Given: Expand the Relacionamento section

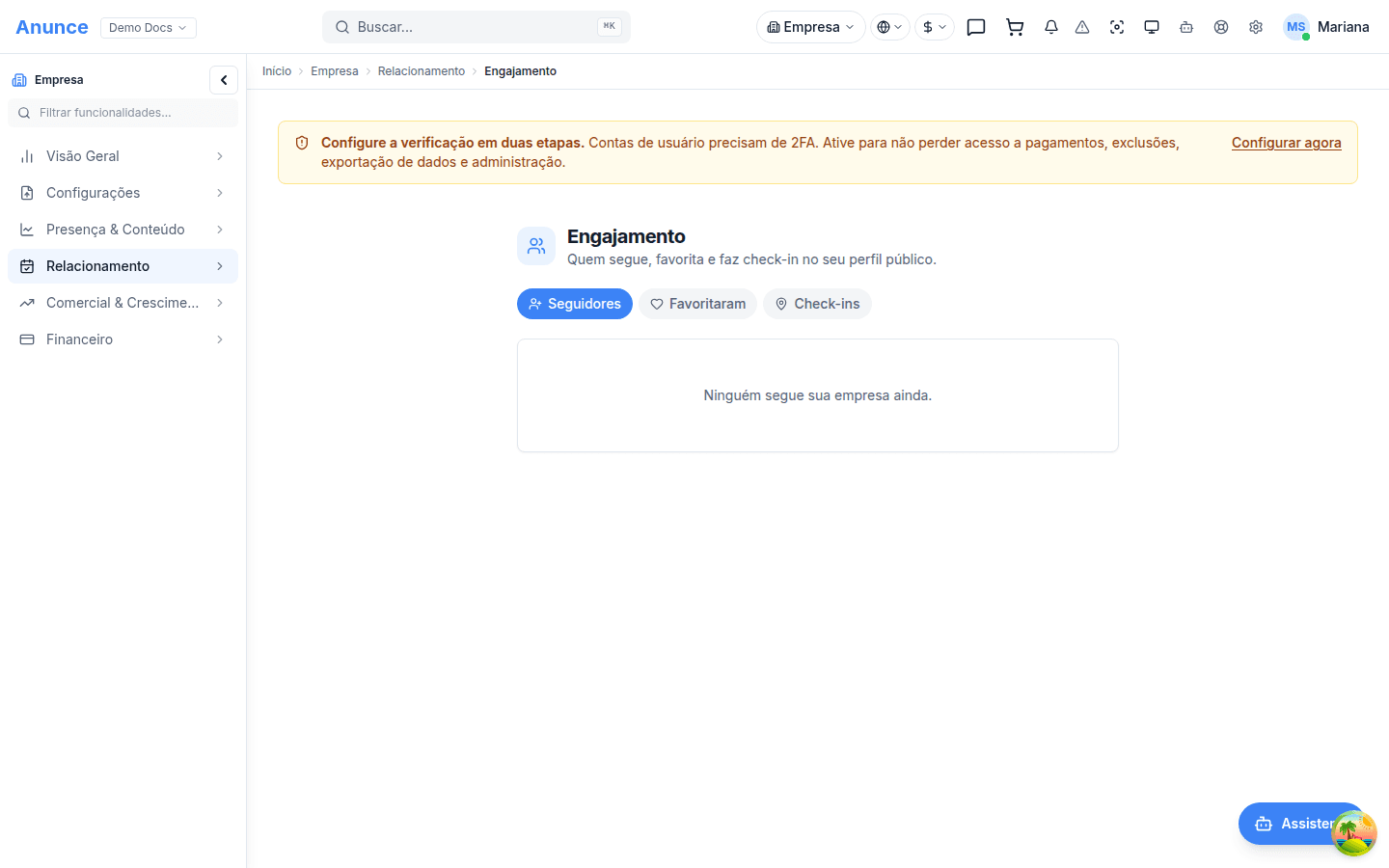Looking at the screenshot, I should pos(123,266).
